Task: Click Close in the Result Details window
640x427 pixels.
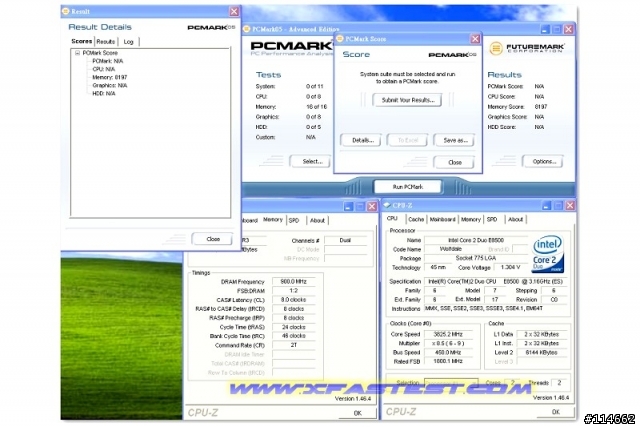Action: pos(213,239)
